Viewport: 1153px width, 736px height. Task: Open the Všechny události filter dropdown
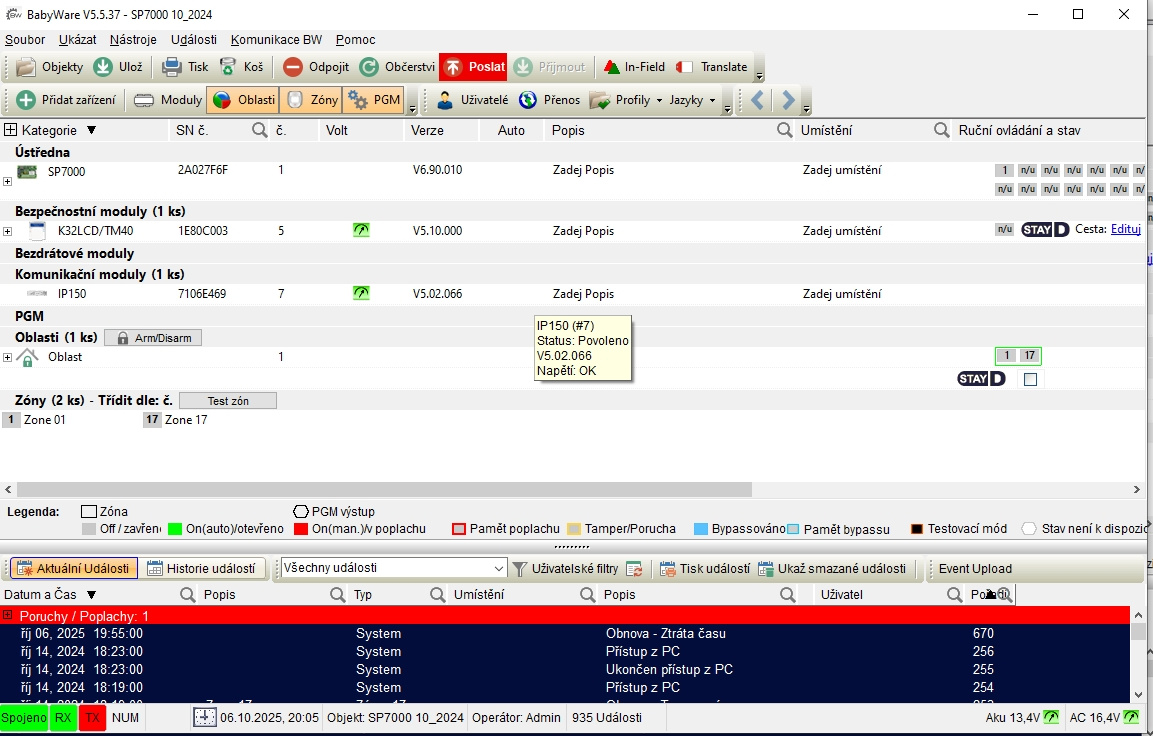499,568
